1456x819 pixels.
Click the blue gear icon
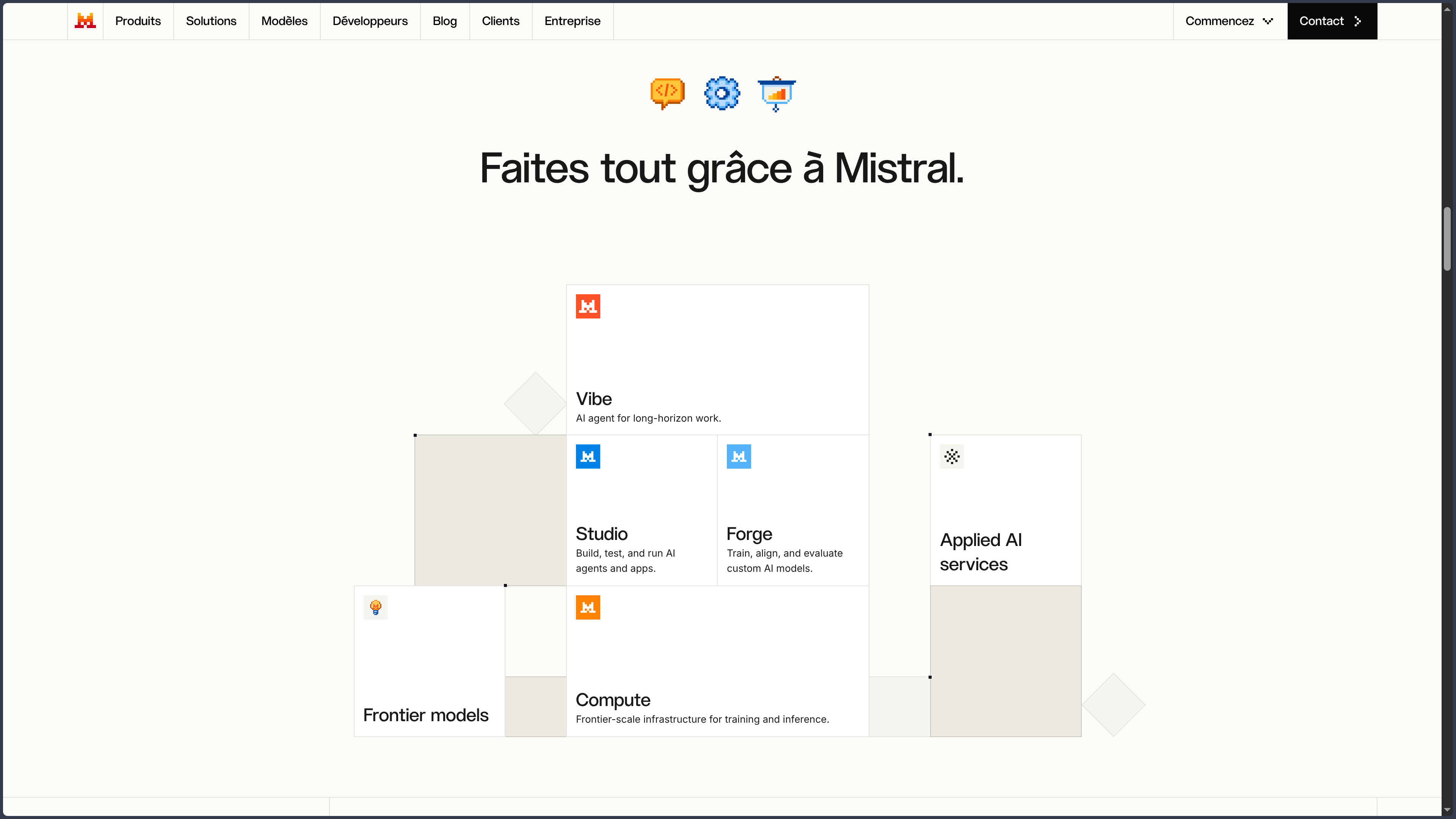tap(722, 93)
